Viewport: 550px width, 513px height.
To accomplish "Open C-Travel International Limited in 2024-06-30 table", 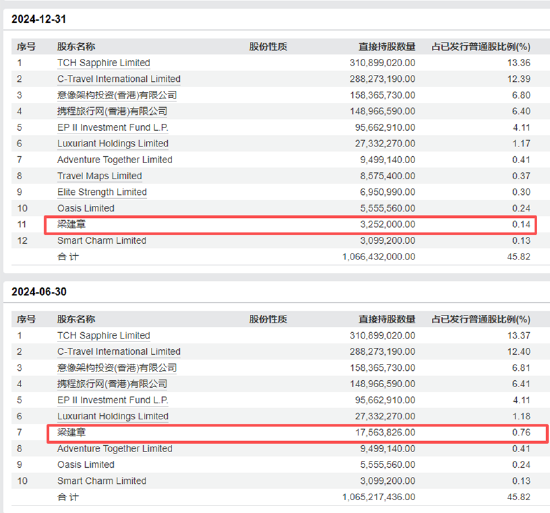I will coord(119,352).
